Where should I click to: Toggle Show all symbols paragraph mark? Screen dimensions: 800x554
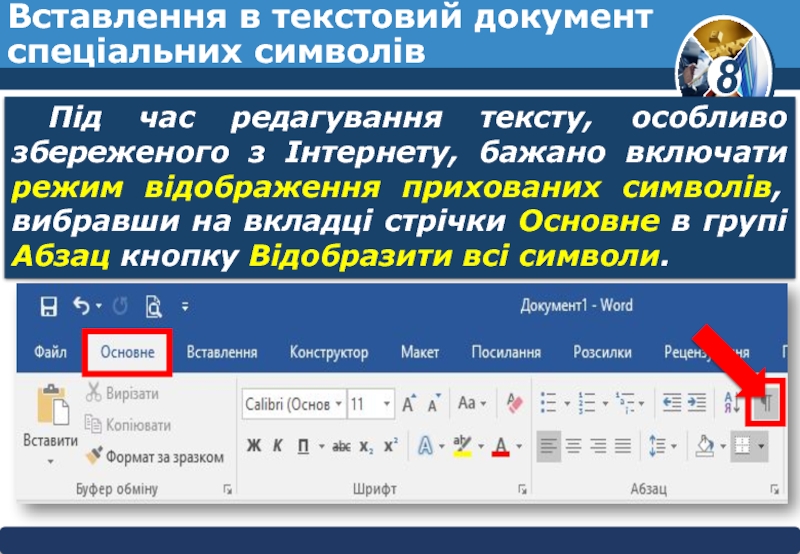(766, 403)
